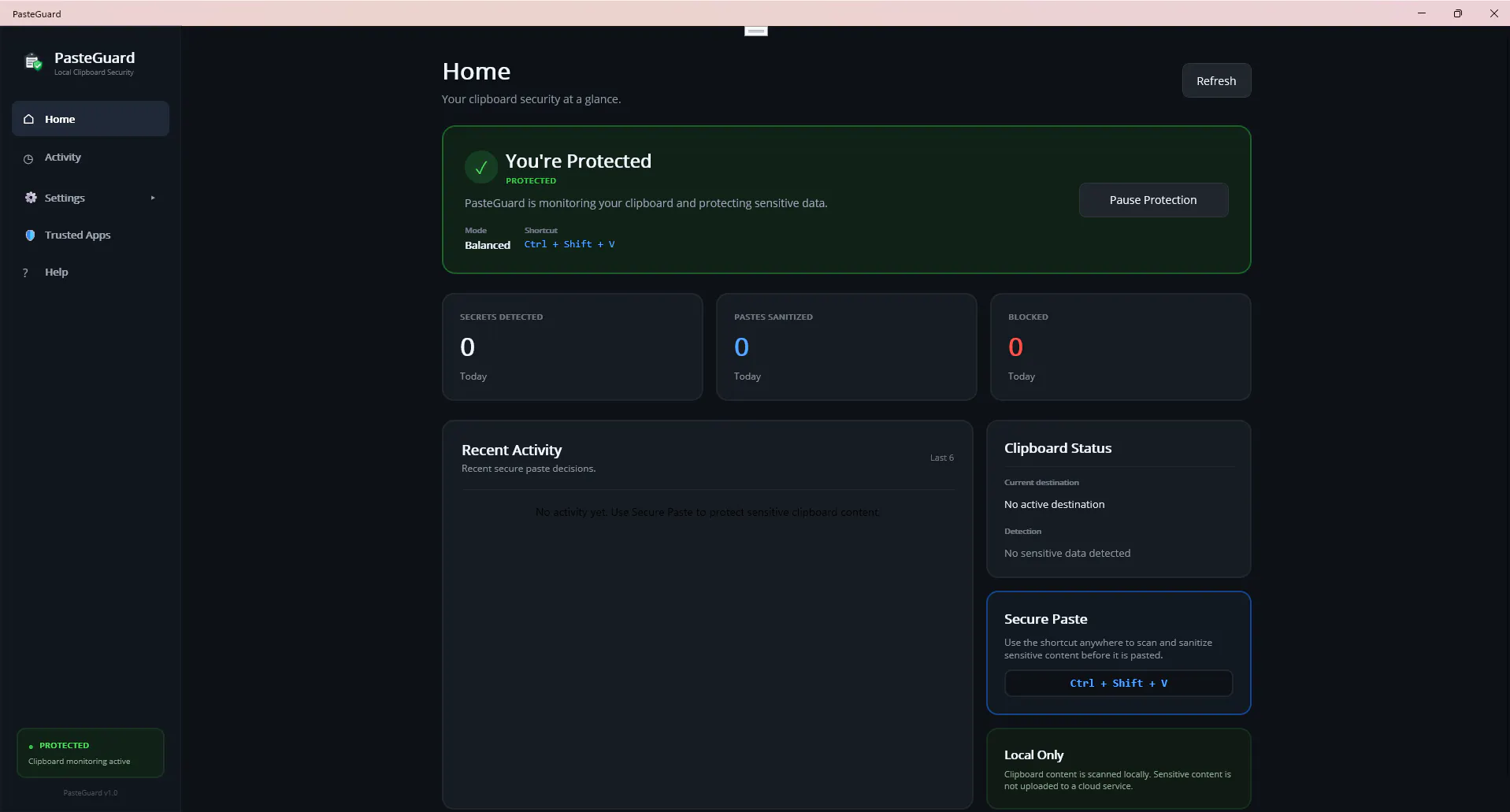Open the Home page in sidebar
This screenshot has width=1510, height=812.
[91, 119]
